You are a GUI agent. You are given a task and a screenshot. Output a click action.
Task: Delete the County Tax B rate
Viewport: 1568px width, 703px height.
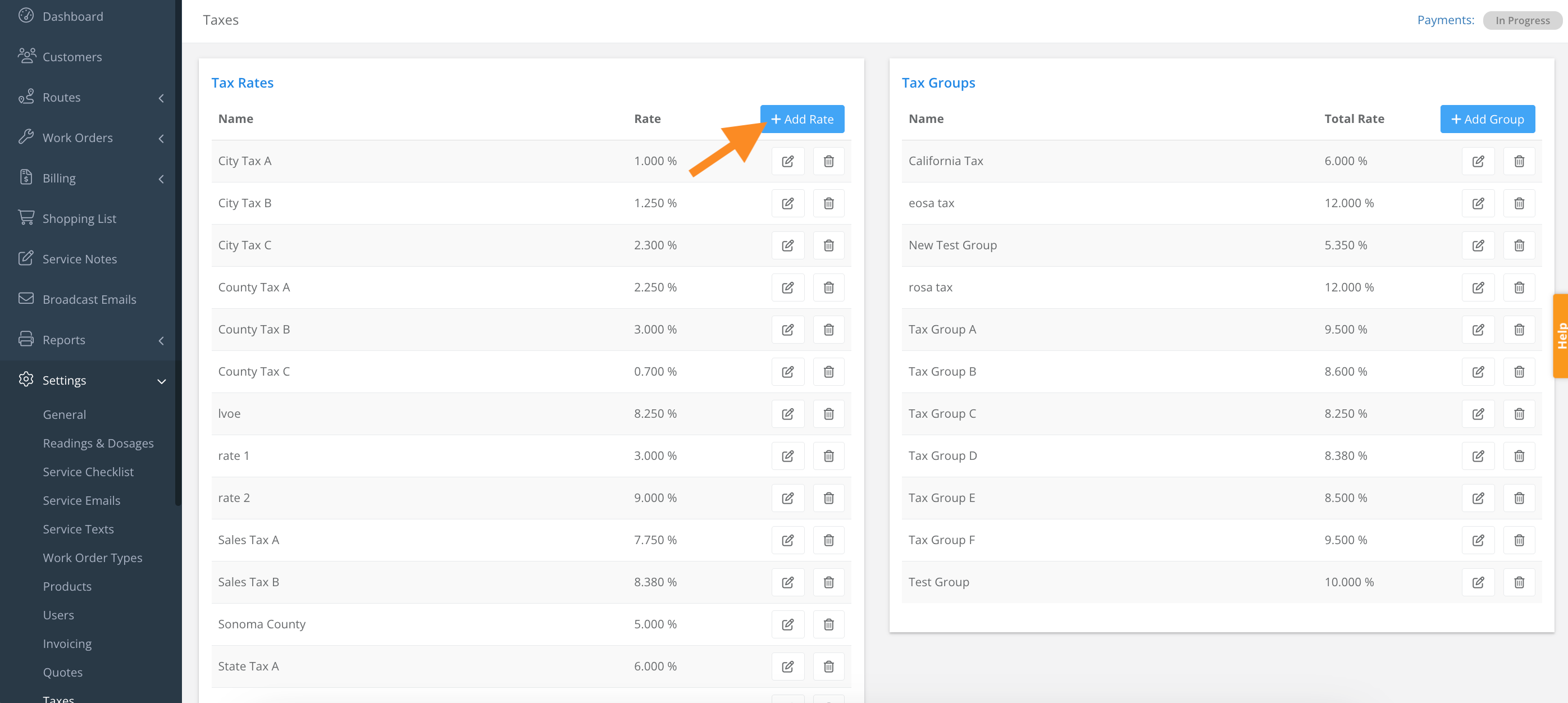[828, 329]
